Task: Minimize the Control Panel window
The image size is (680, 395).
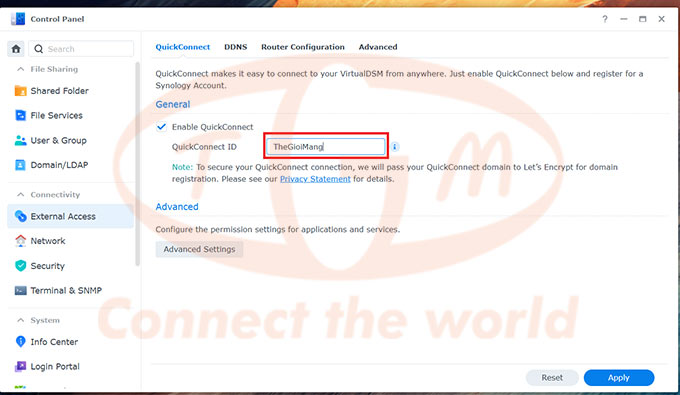Action: (624, 19)
